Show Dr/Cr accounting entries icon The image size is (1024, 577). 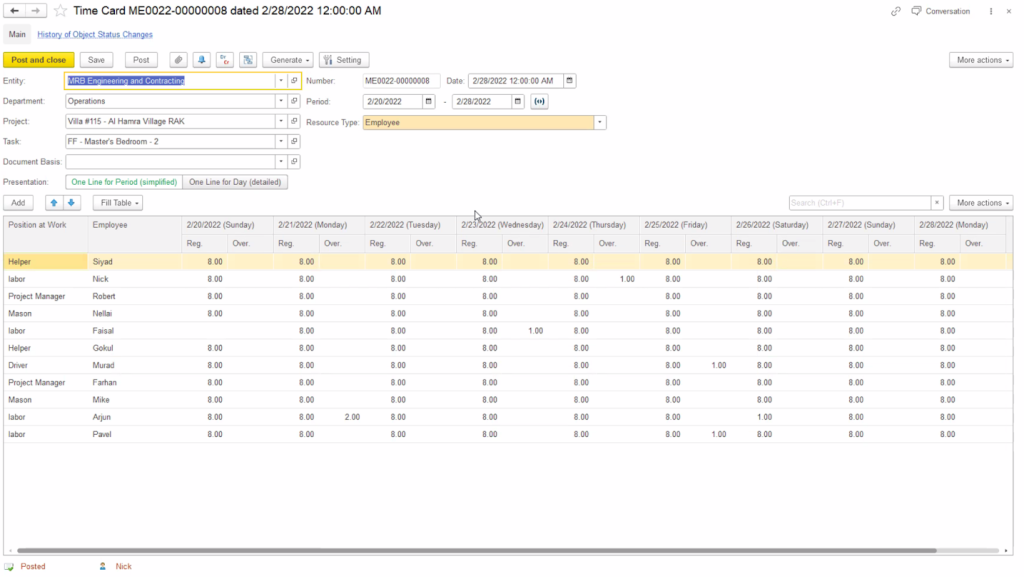(225, 60)
